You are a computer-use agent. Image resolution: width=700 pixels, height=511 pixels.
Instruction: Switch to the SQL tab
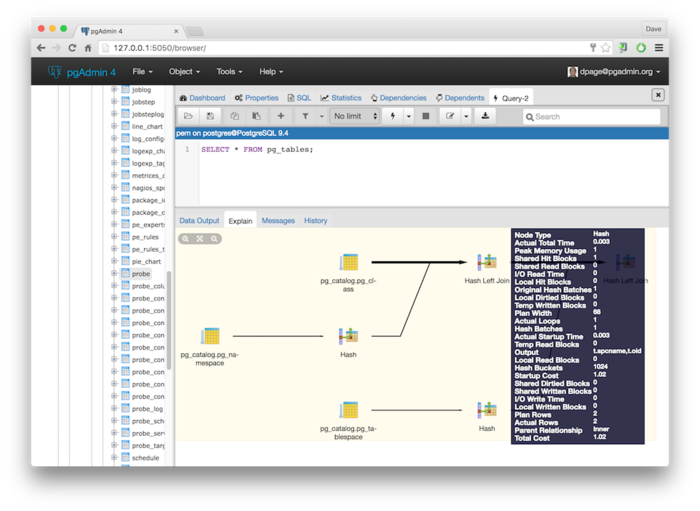tap(300, 98)
